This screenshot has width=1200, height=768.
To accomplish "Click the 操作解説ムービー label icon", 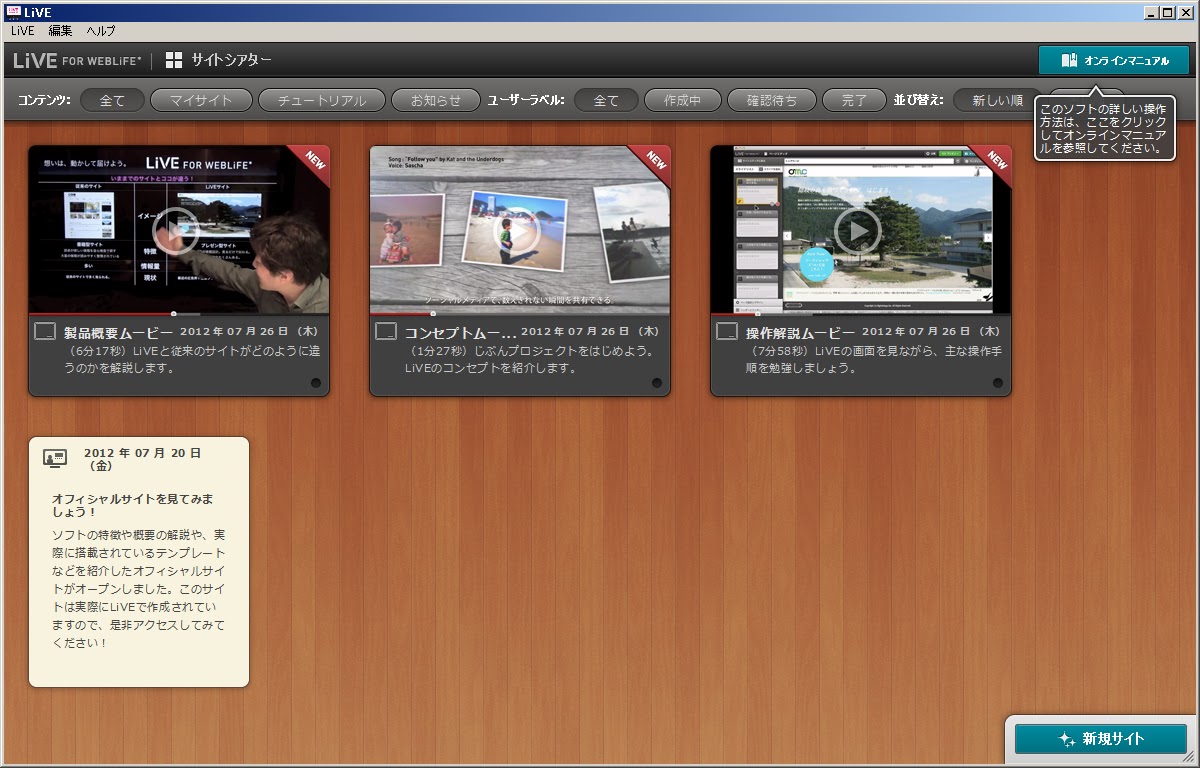I will tap(727, 331).
